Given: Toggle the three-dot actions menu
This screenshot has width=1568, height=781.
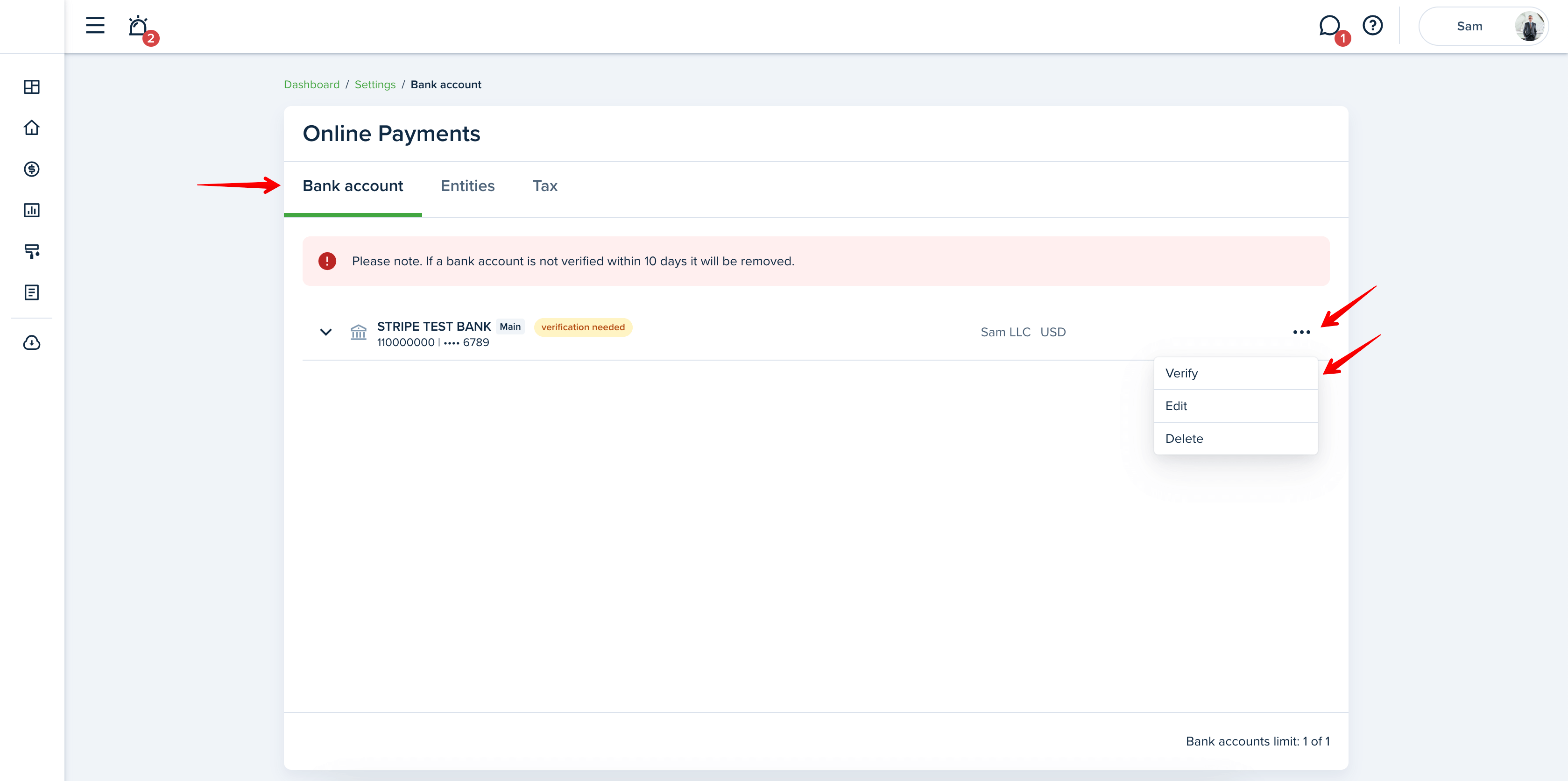Looking at the screenshot, I should point(1301,333).
